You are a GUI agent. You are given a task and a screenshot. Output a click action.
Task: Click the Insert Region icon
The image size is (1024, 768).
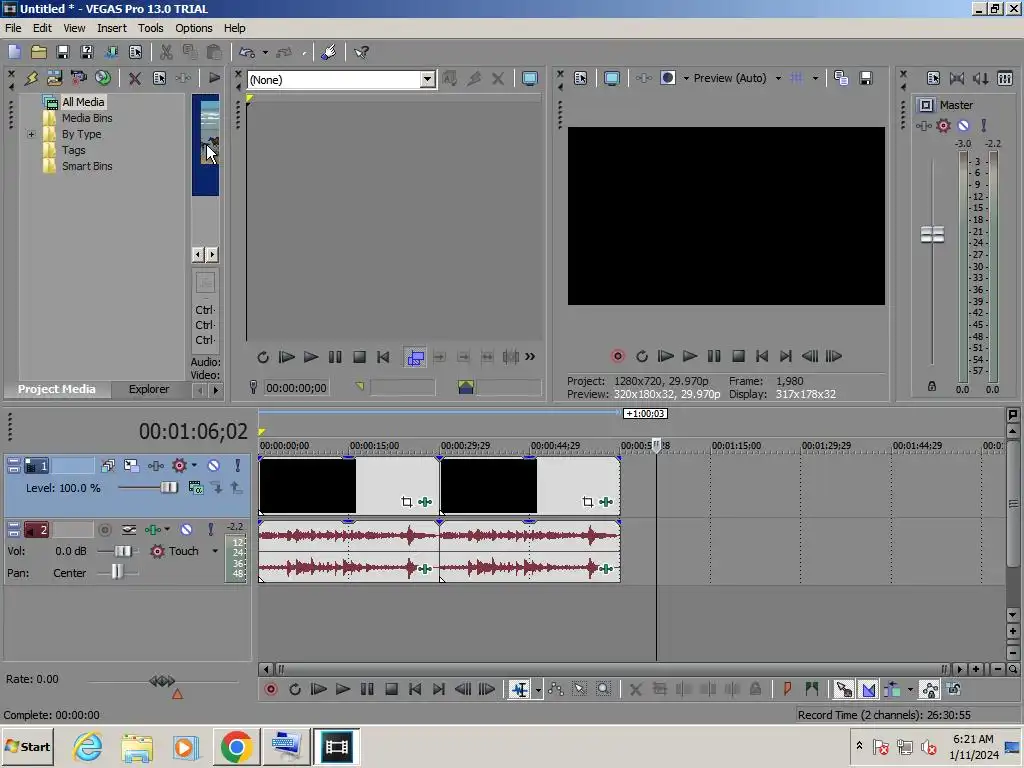click(812, 689)
